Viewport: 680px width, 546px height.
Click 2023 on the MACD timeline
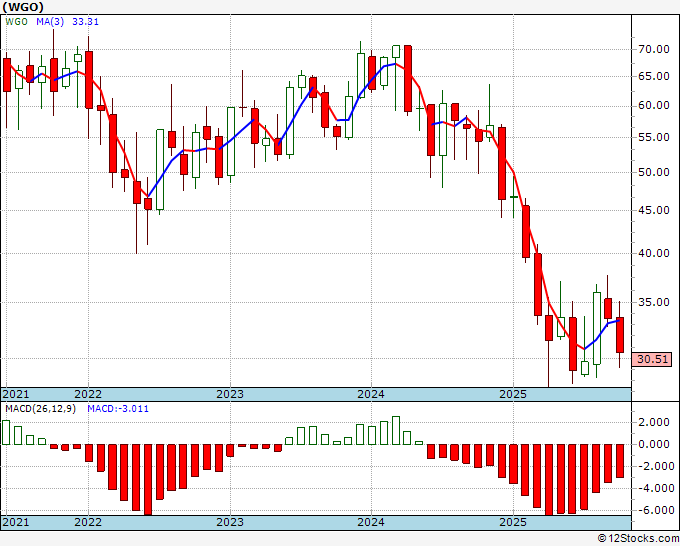(x=230, y=522)
